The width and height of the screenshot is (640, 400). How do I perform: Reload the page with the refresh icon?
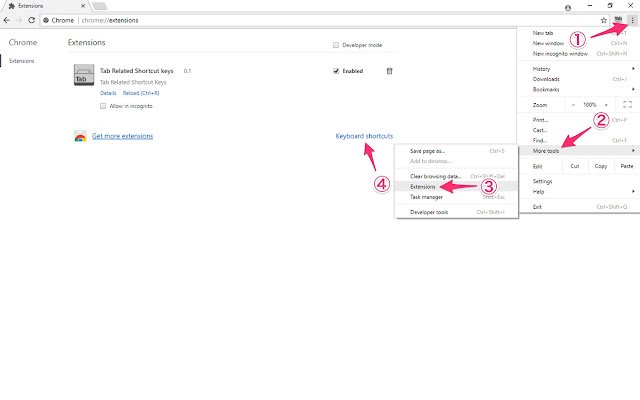[x=31, y=20]
